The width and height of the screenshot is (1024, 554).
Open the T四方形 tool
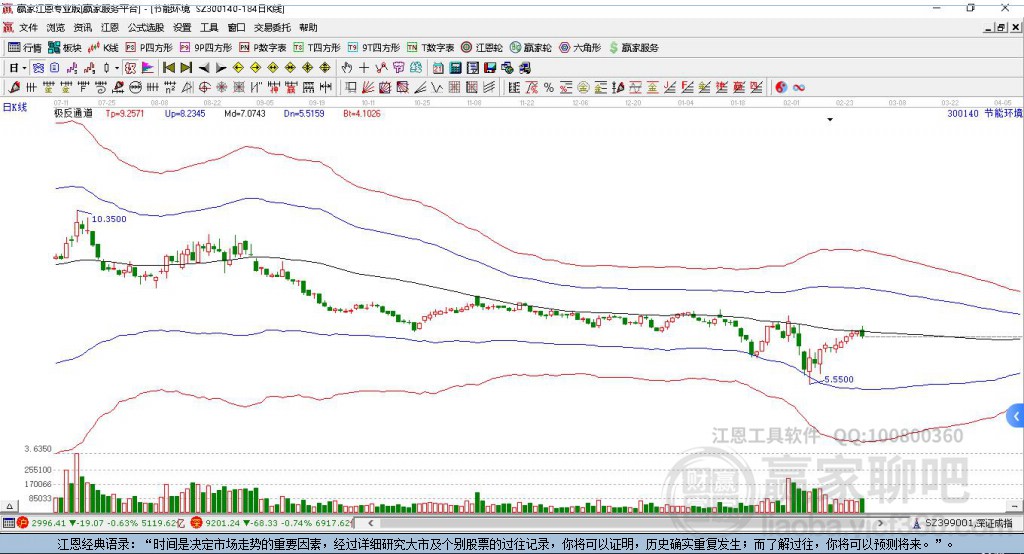317,48
